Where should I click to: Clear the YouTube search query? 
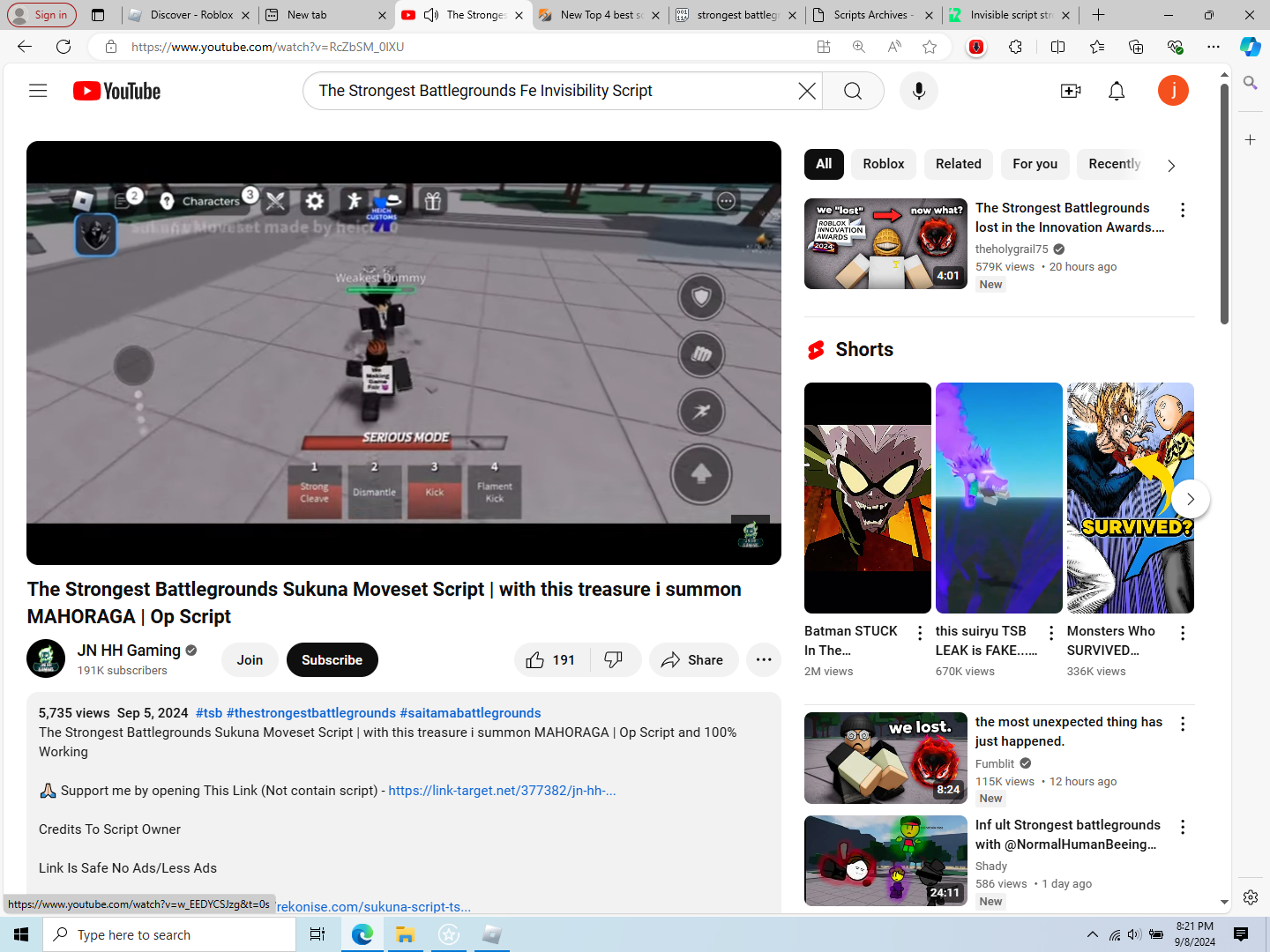tap(806, 91)
